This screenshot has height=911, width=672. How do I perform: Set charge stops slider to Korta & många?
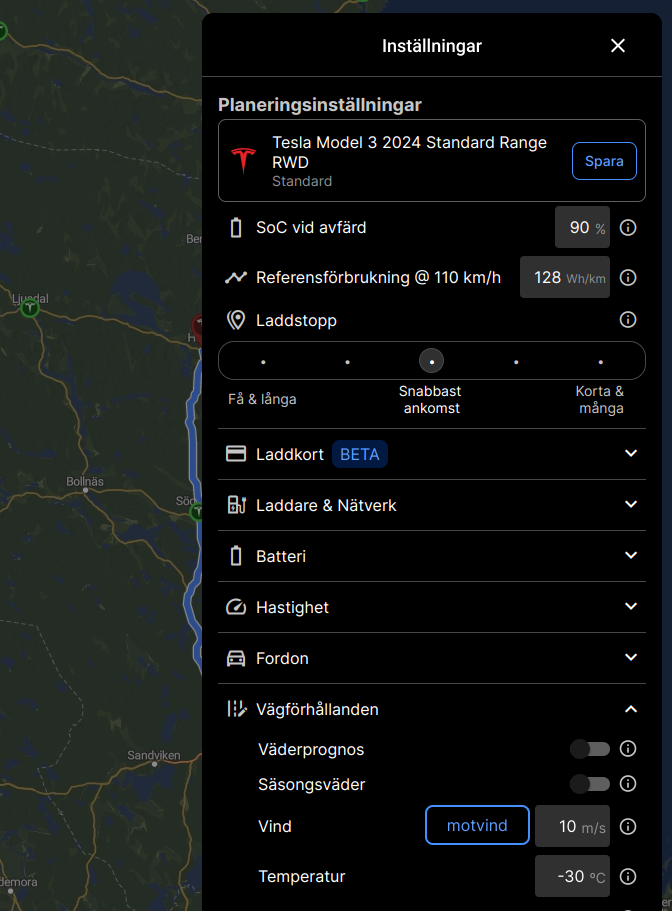[x=601, y=361]
